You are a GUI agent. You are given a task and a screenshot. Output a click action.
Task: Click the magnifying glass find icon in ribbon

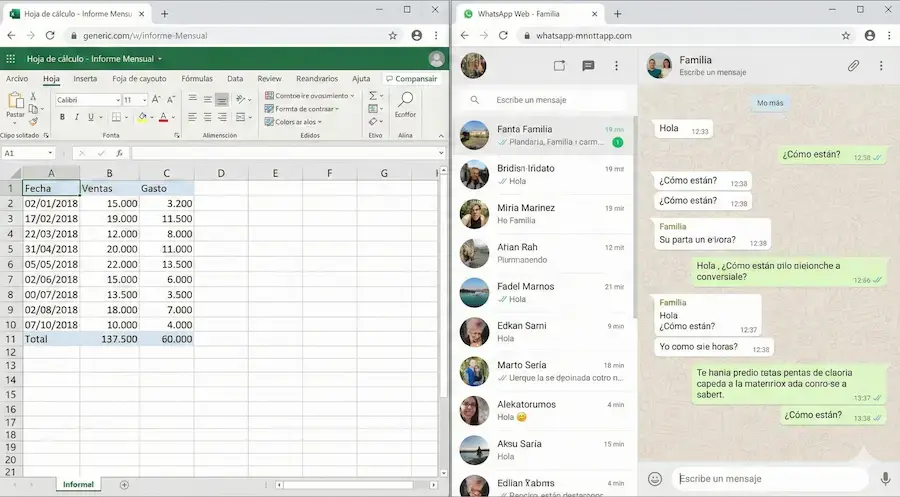(405, 100)
